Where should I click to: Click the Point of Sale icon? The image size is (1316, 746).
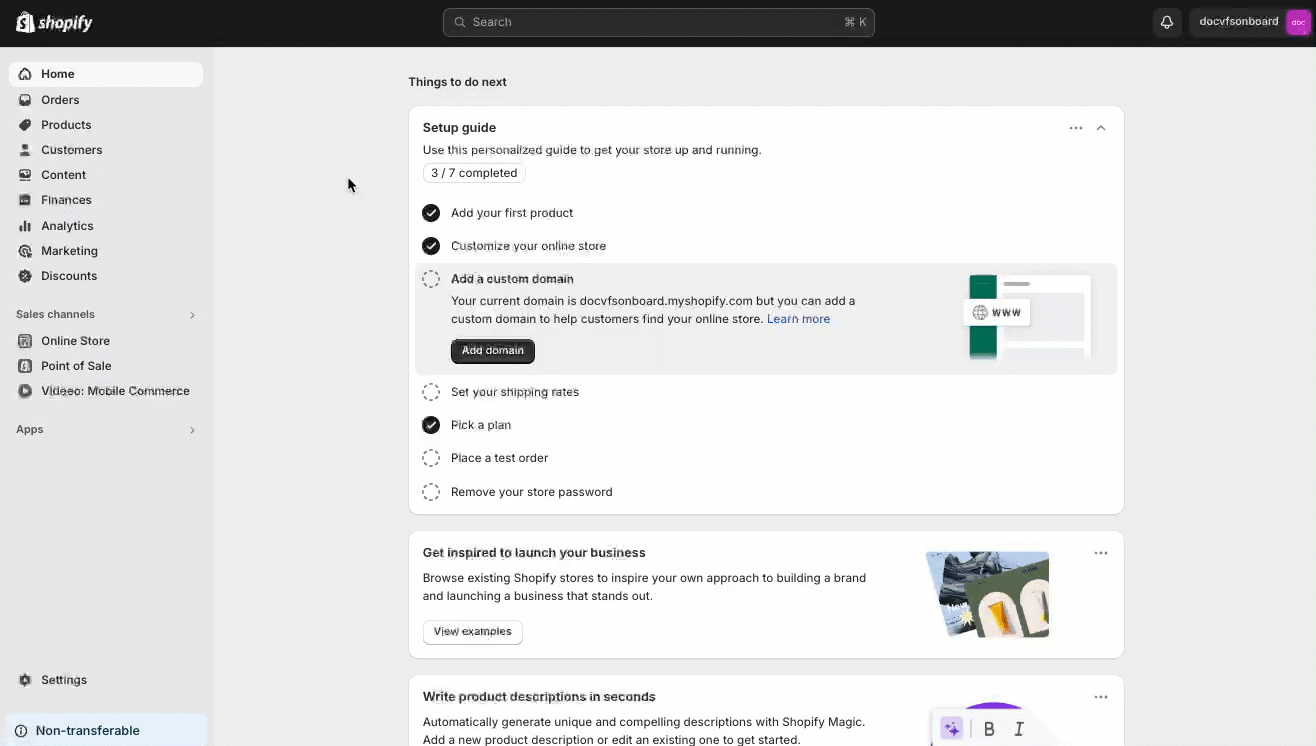[x=25, y=366]
